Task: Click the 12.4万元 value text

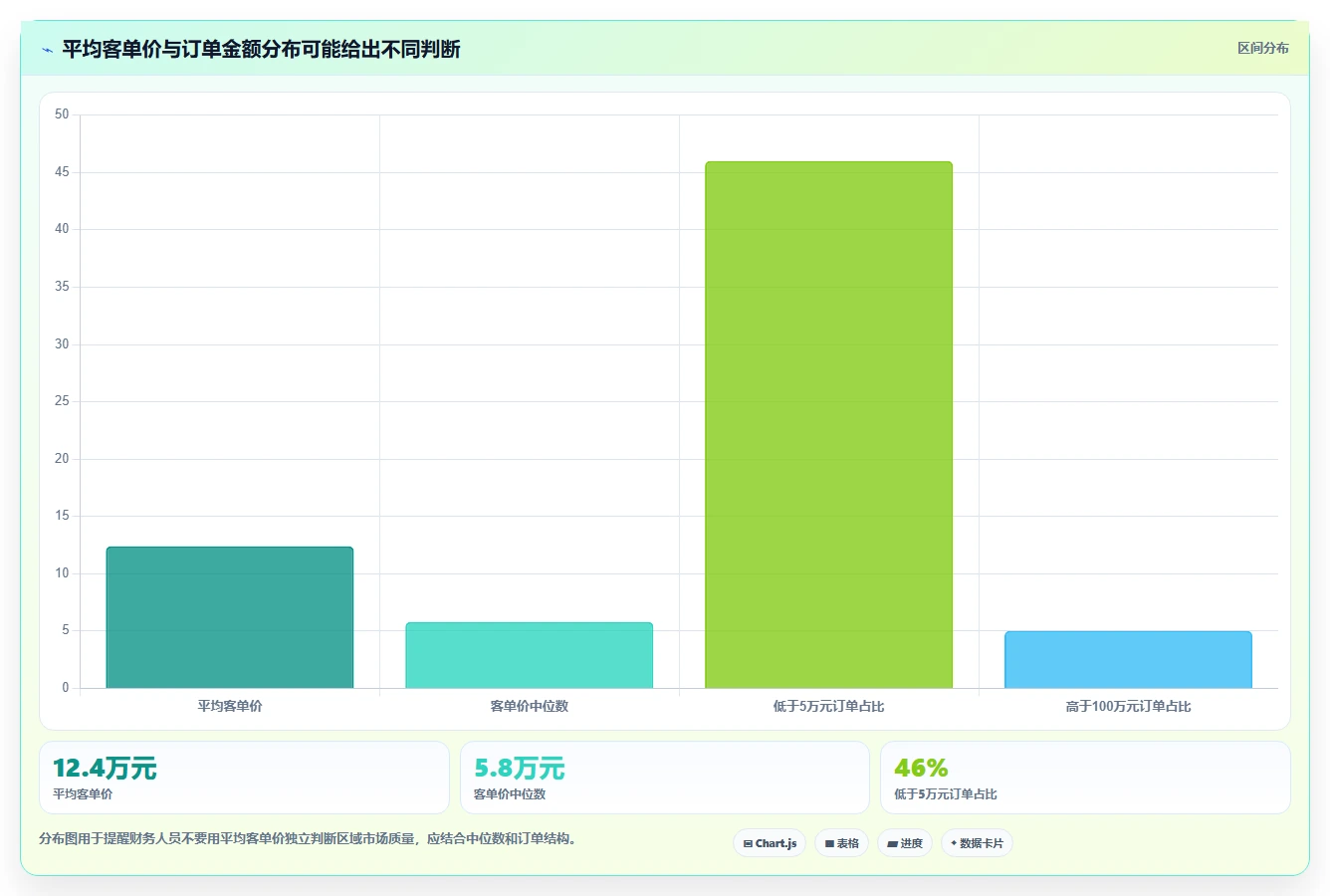Action: click(x=105, y=769)
